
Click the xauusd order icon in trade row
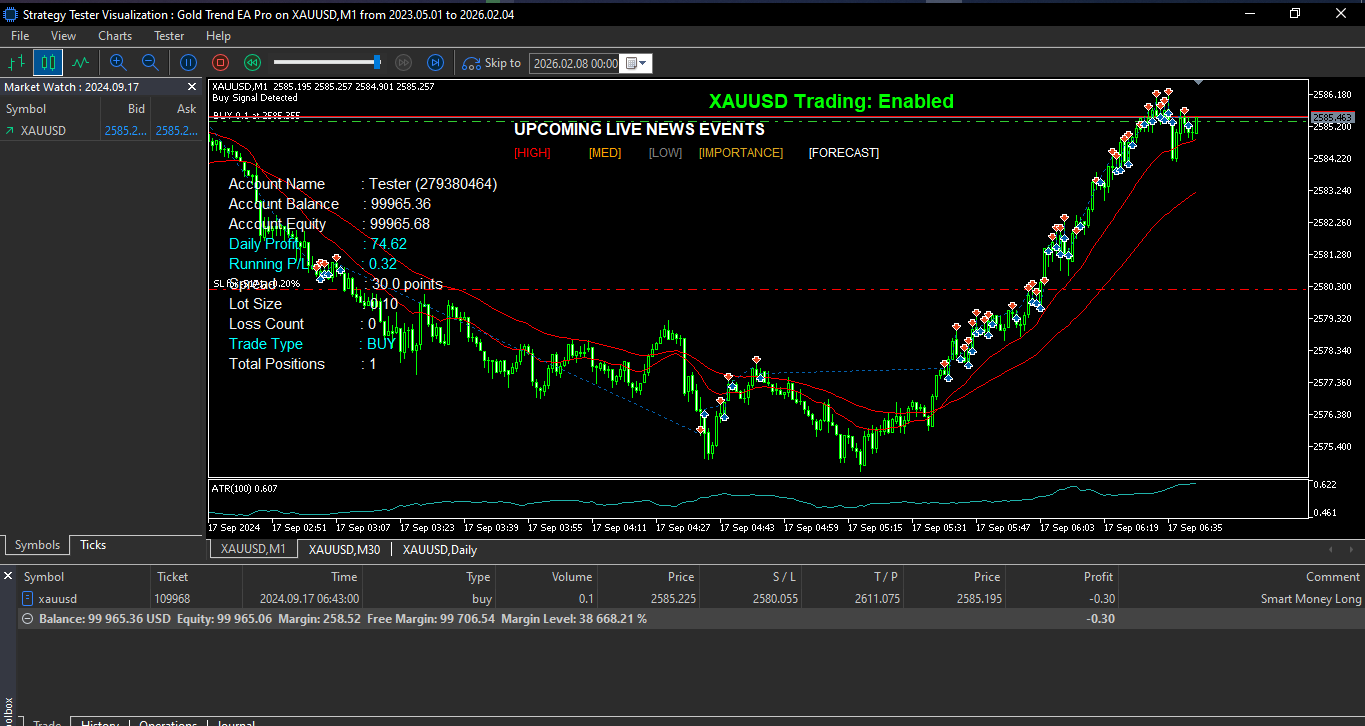click(27, 599)
